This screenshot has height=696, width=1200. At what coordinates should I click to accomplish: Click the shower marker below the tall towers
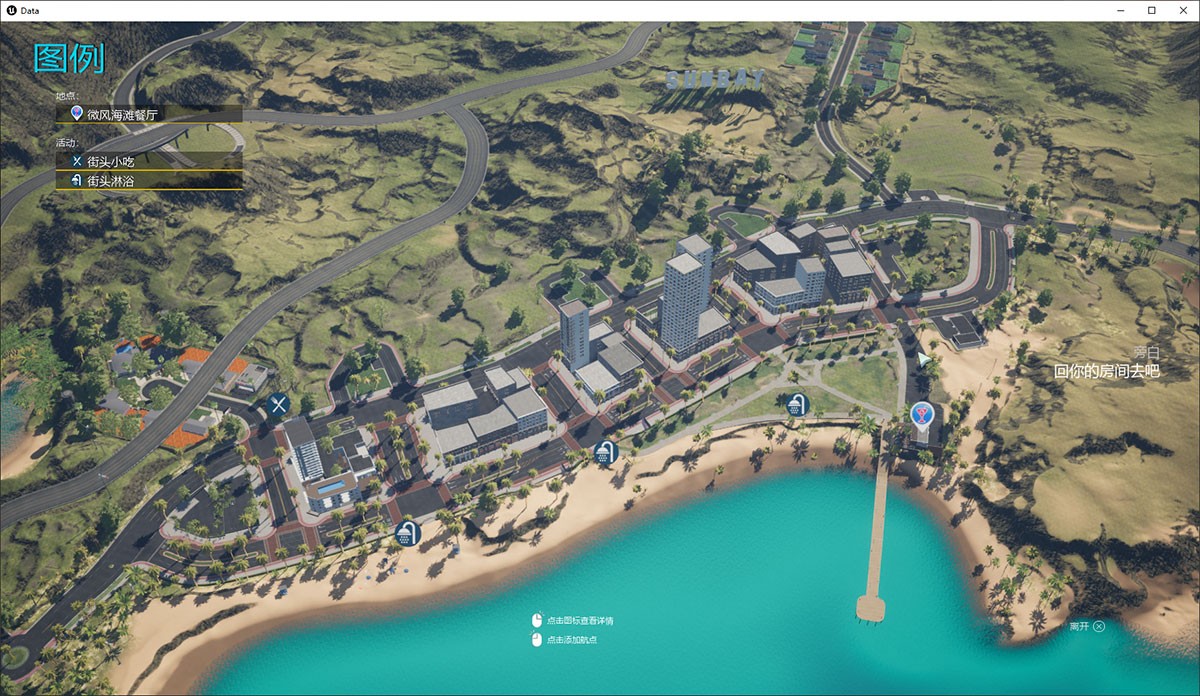tap(604, 453)
